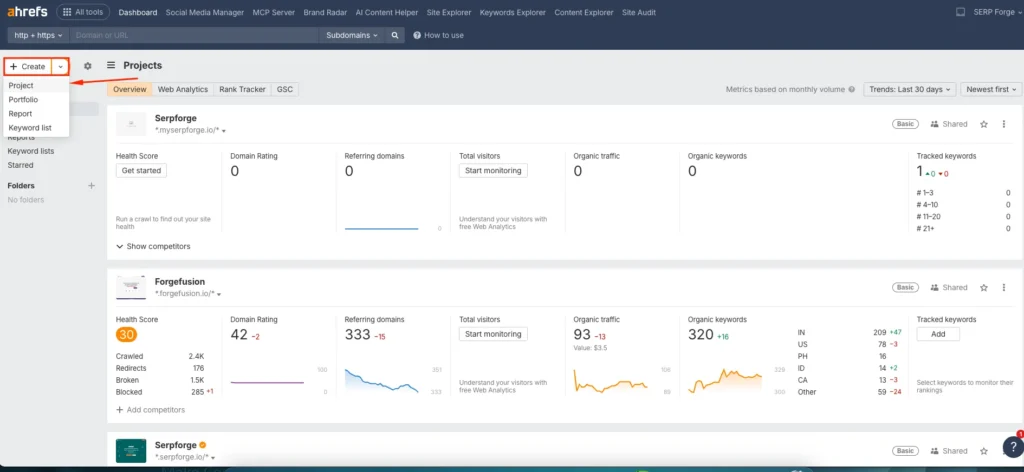Star the Forgefusion project
The image size is (1024, 472).
pyautogui.click(x=984, y=287)
